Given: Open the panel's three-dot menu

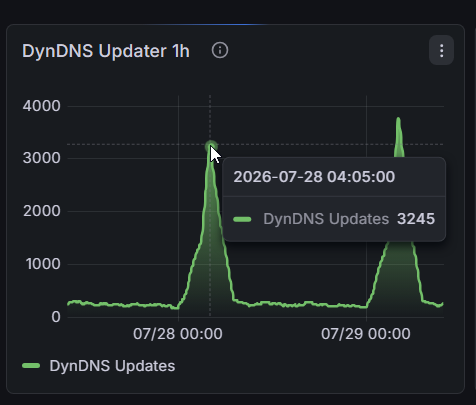Looking at the screenshot, I should (x=441, y=51).
